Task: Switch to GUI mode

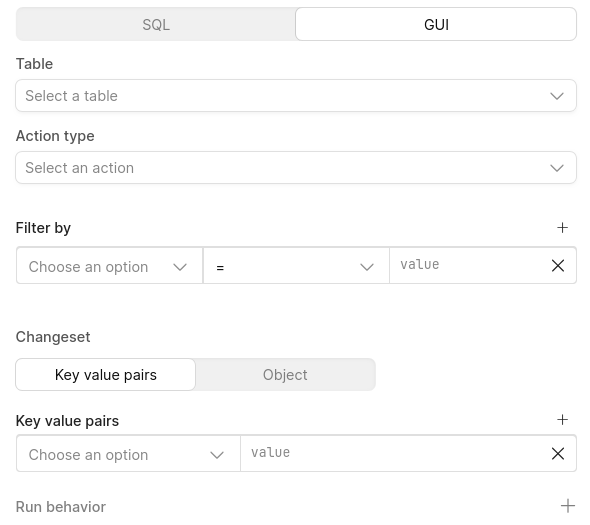Action: [436, 24]
